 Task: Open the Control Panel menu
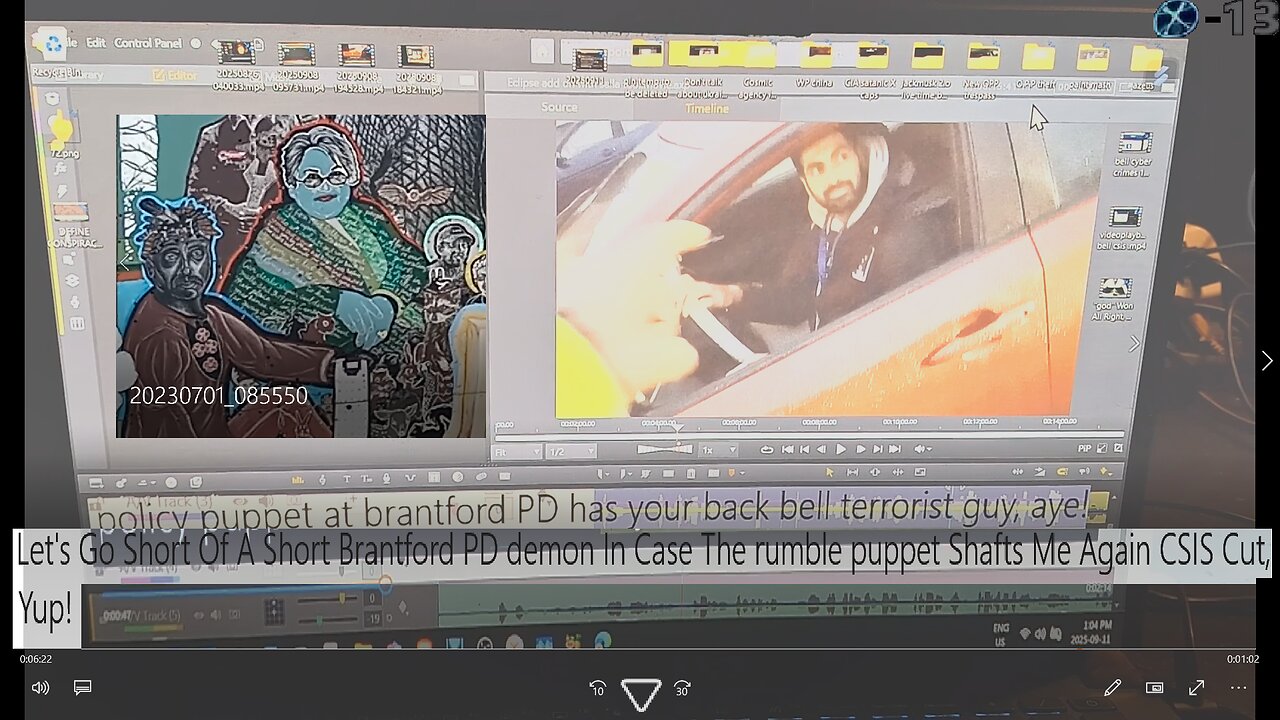[x=148, y=43]
